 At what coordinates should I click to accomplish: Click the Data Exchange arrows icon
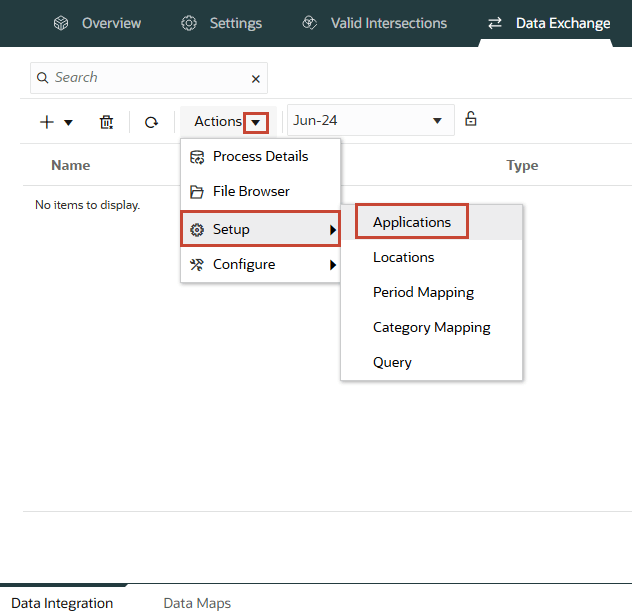pyautogui.click(x=495, y=23)
